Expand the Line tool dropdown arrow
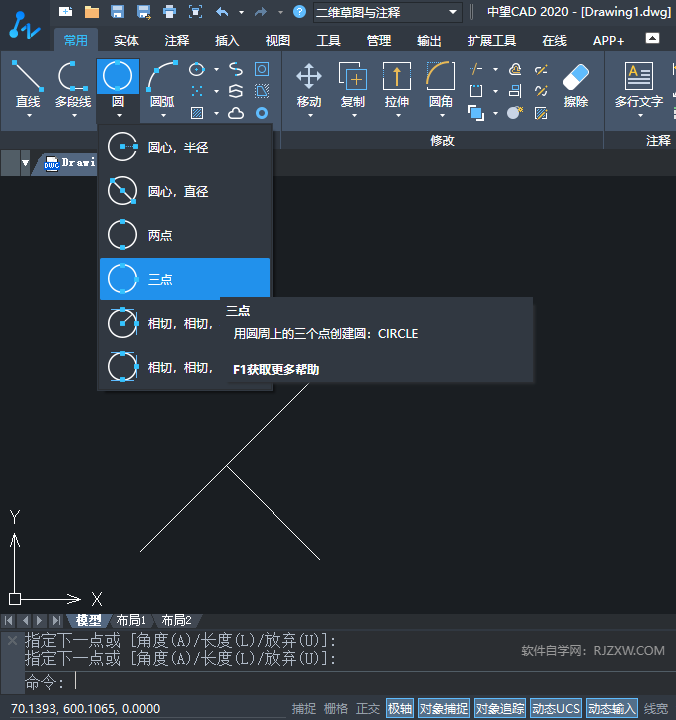 (x=29, y=116)
